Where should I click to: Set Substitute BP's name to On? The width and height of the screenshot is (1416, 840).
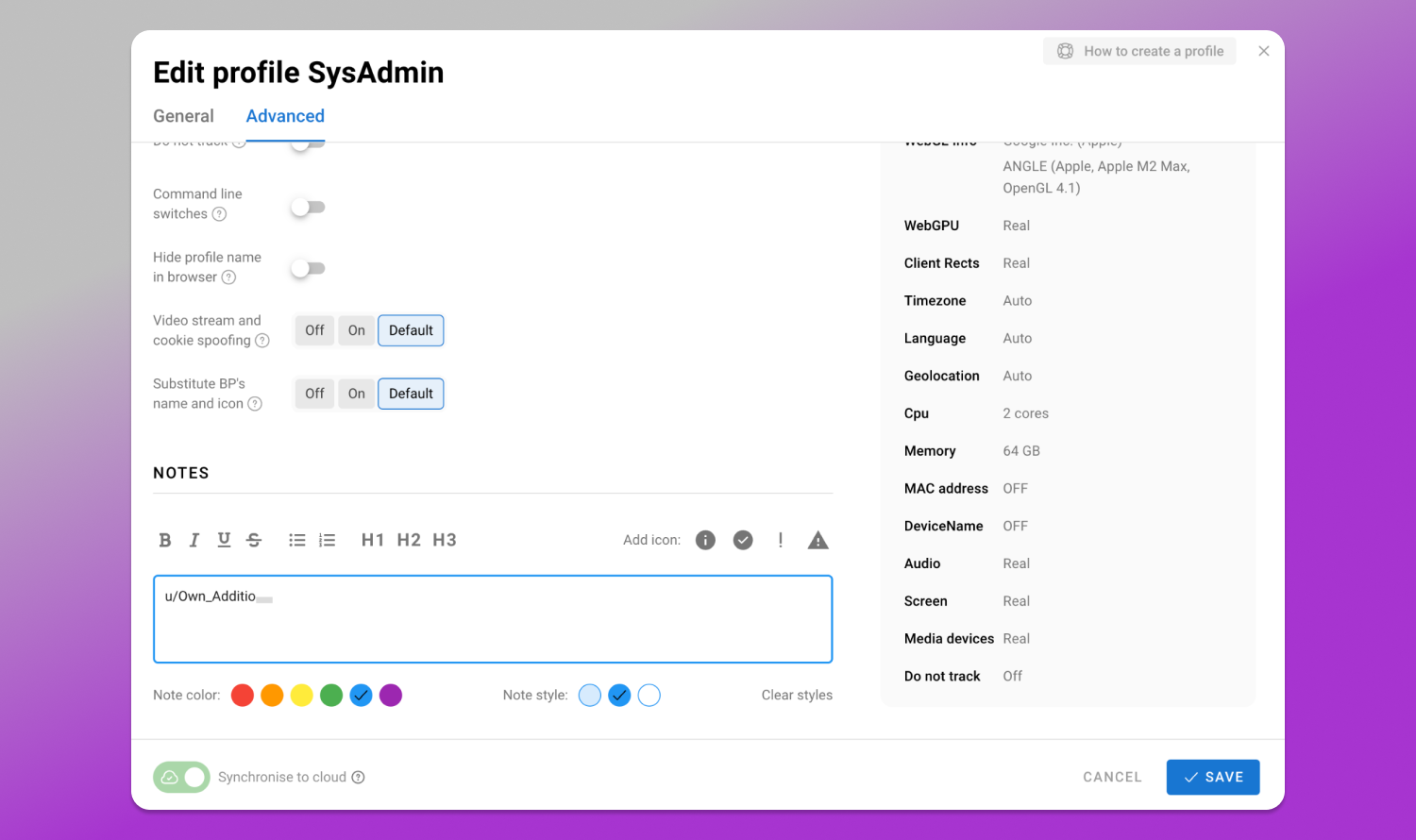click(356, 394)
